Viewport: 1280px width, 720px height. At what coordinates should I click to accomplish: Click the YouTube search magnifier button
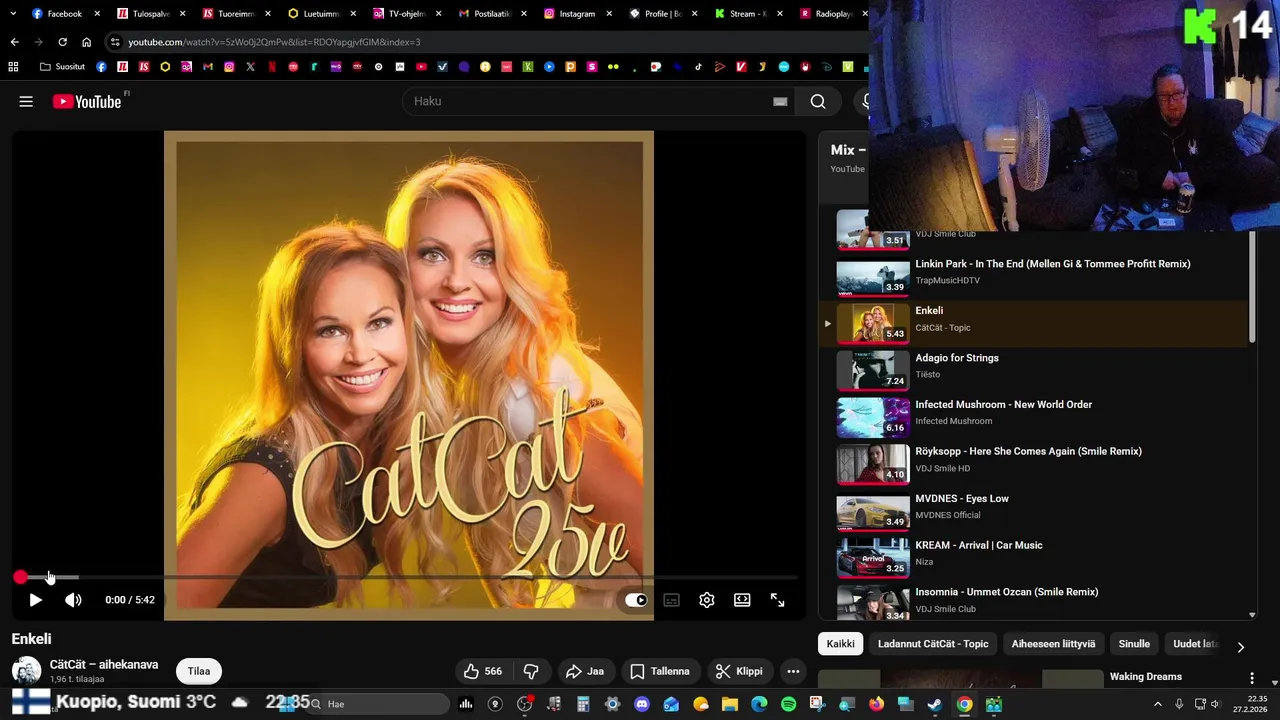point(818,101)
